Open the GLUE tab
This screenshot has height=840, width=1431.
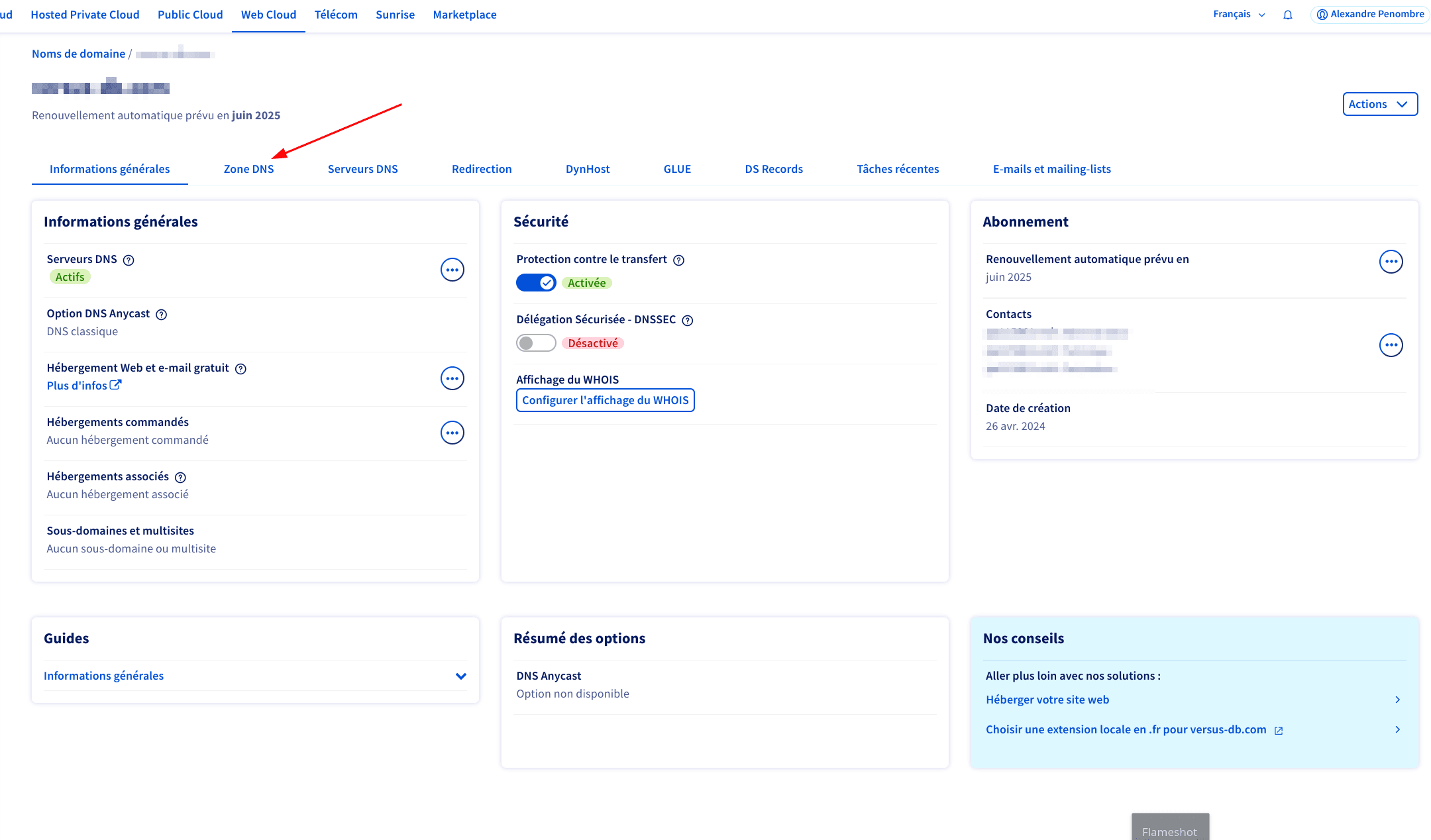pyautogui.click(x=677, y=169)
